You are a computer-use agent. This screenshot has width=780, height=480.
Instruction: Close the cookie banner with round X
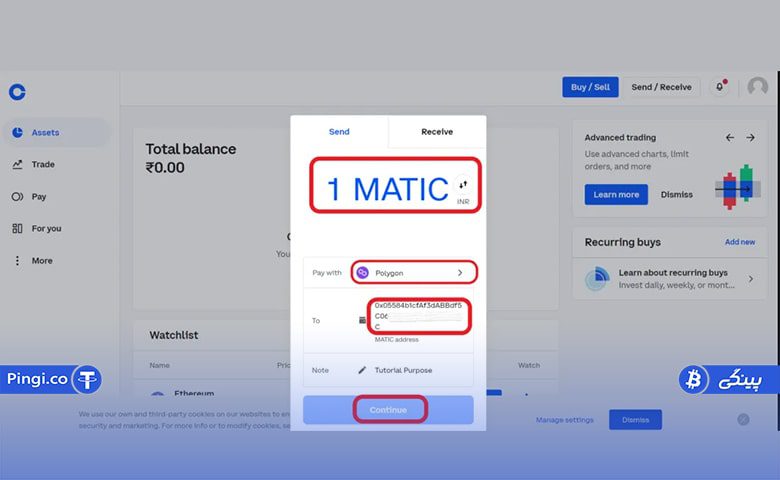tap(743, 419)
